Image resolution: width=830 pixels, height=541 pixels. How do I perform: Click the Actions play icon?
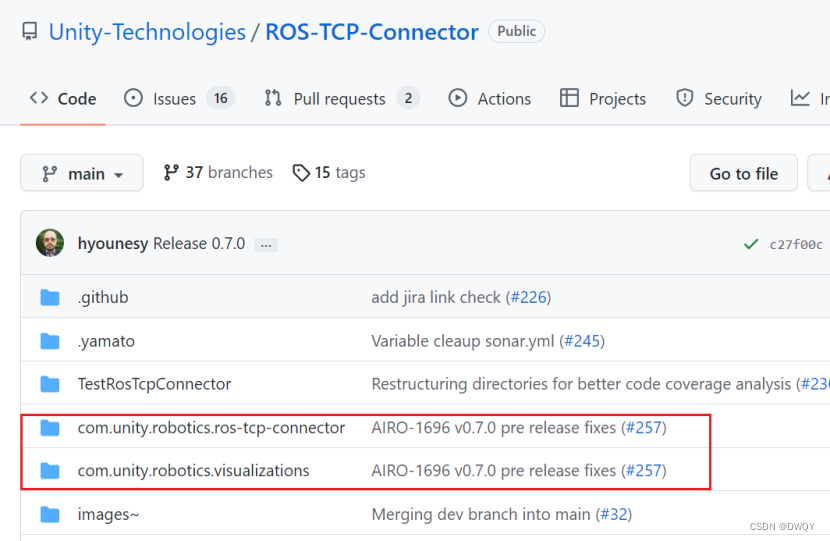pos(458,98)
